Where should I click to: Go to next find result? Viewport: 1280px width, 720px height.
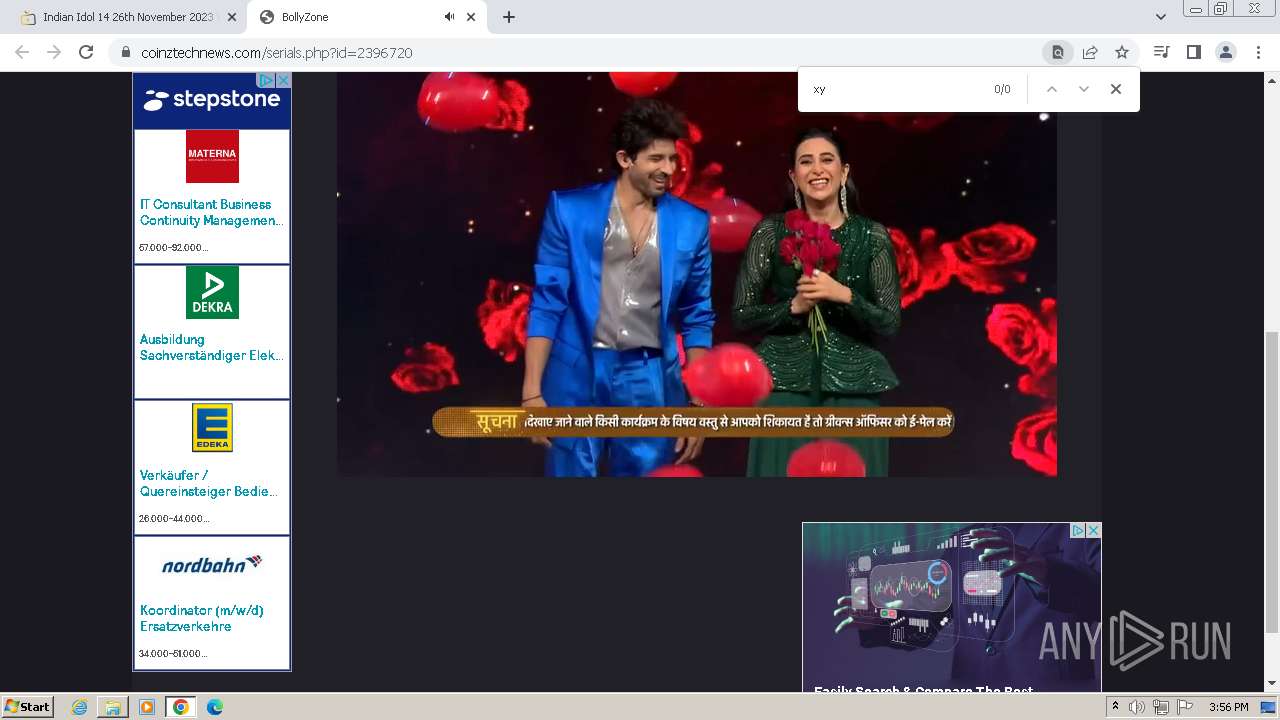[x=1083, y=89]
